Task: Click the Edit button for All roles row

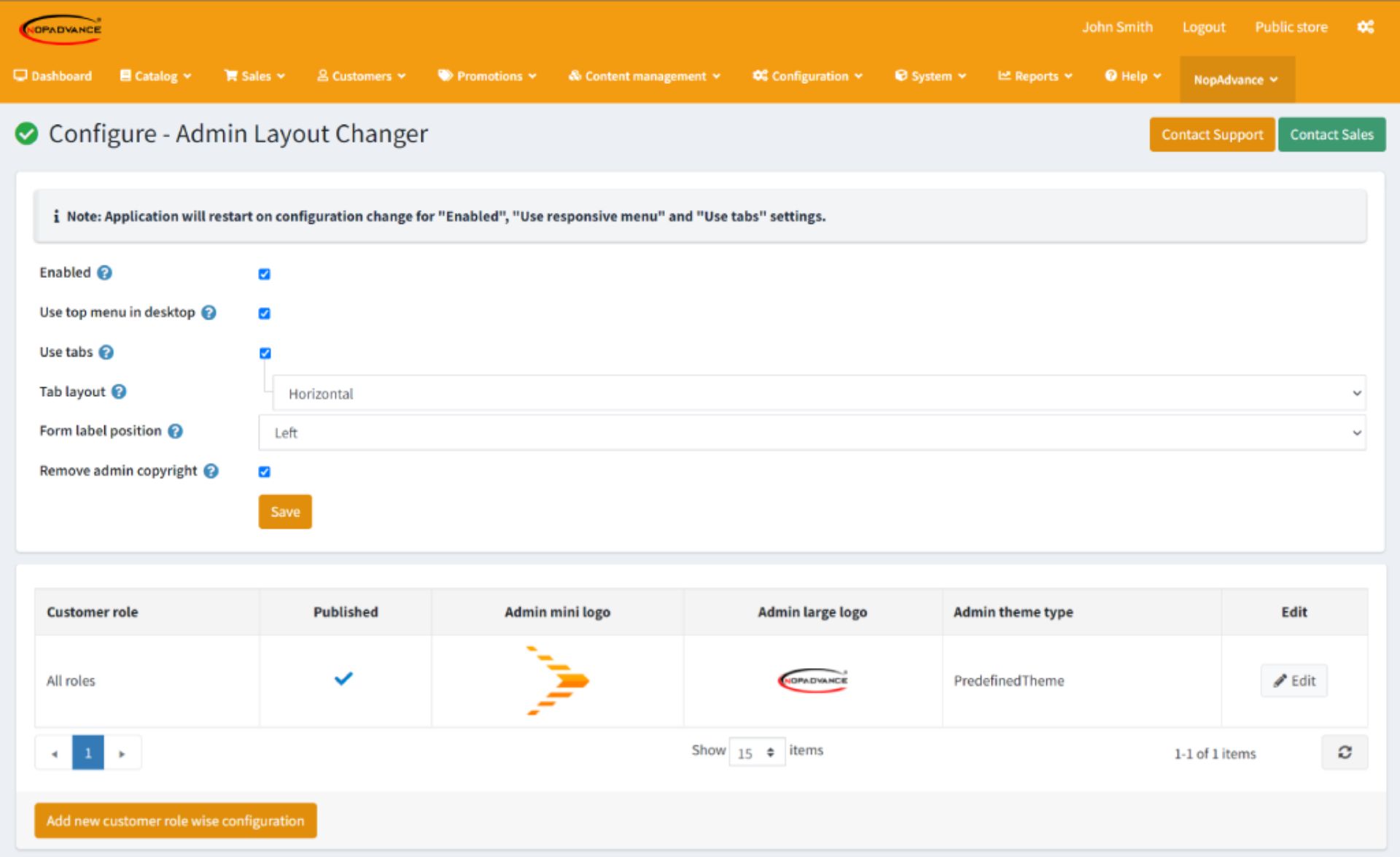Action: [x=1294, y=680]
